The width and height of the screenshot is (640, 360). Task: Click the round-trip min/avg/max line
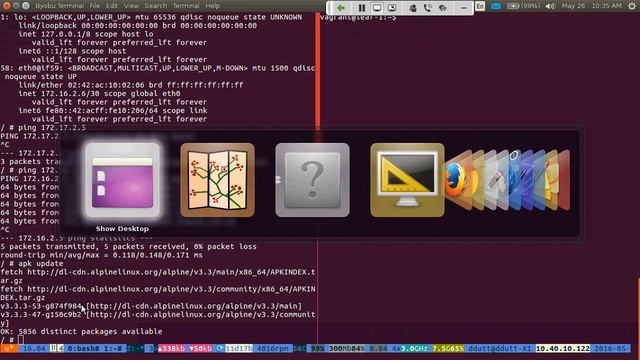[x=102, y=255]
